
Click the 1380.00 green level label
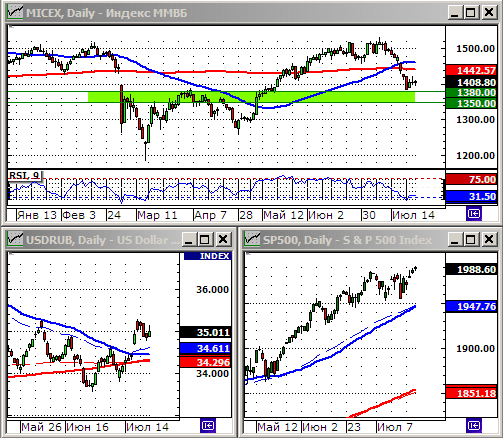(x=472, y=93)
